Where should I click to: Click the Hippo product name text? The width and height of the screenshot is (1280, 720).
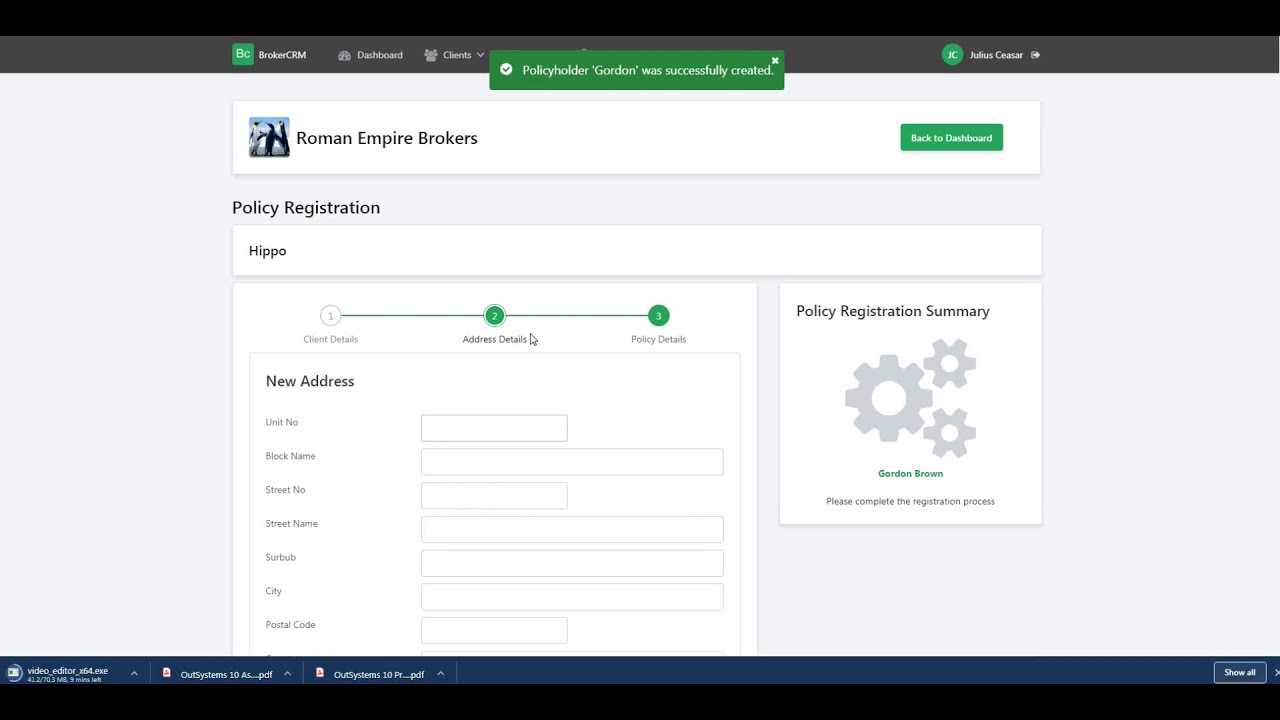(267, 251)
